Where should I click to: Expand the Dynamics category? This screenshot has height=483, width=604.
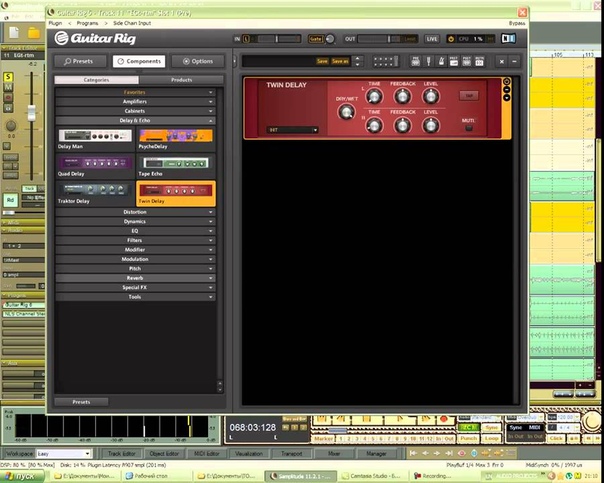135,221
